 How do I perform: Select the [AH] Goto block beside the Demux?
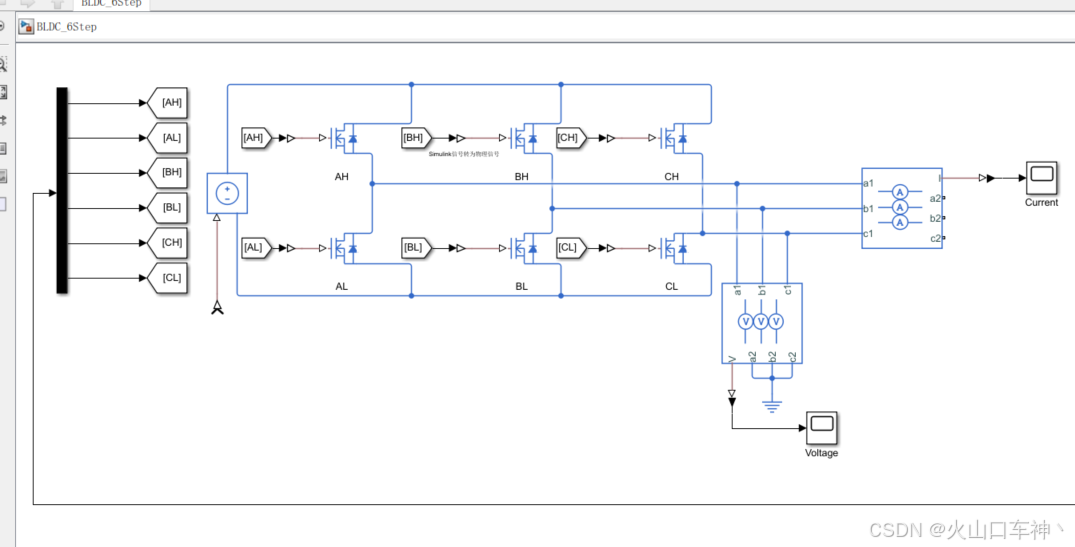(x=168, y=103)
